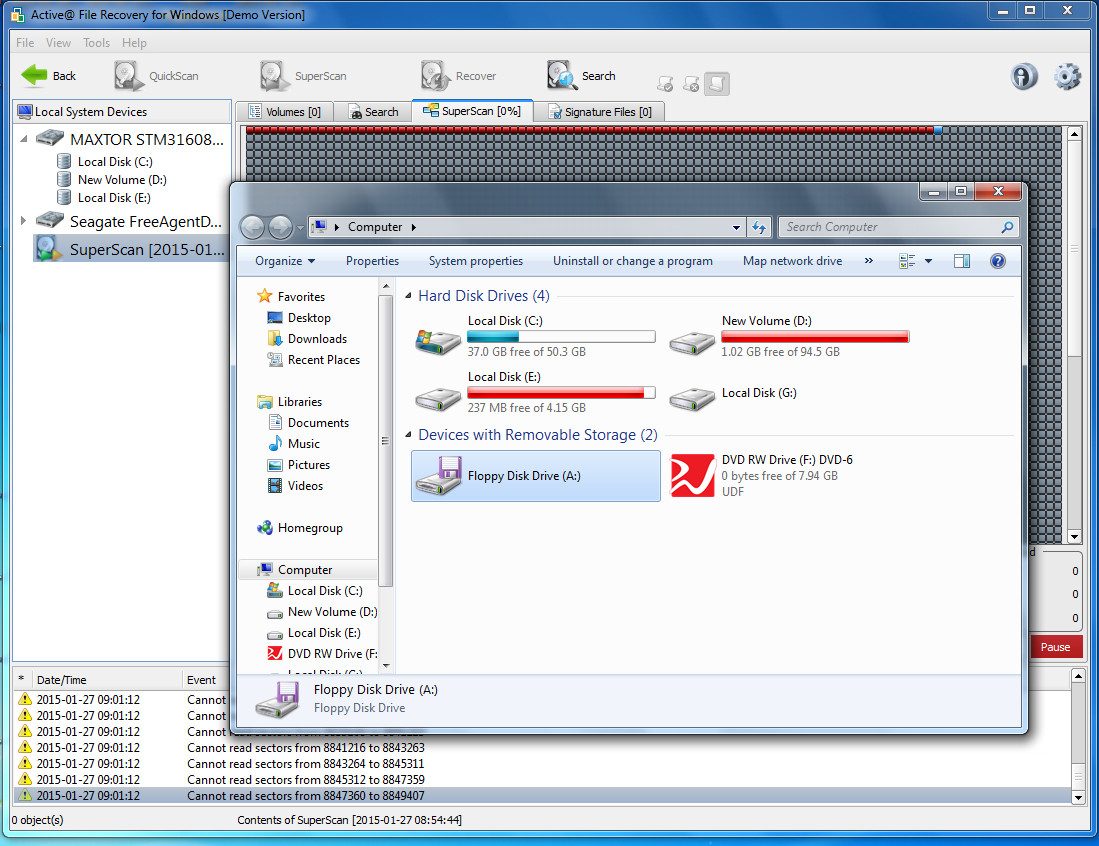This screenshot has height=846, width=1099.
Task: Select the Floppy Disk Drive (A:) item
Action: 535,476
